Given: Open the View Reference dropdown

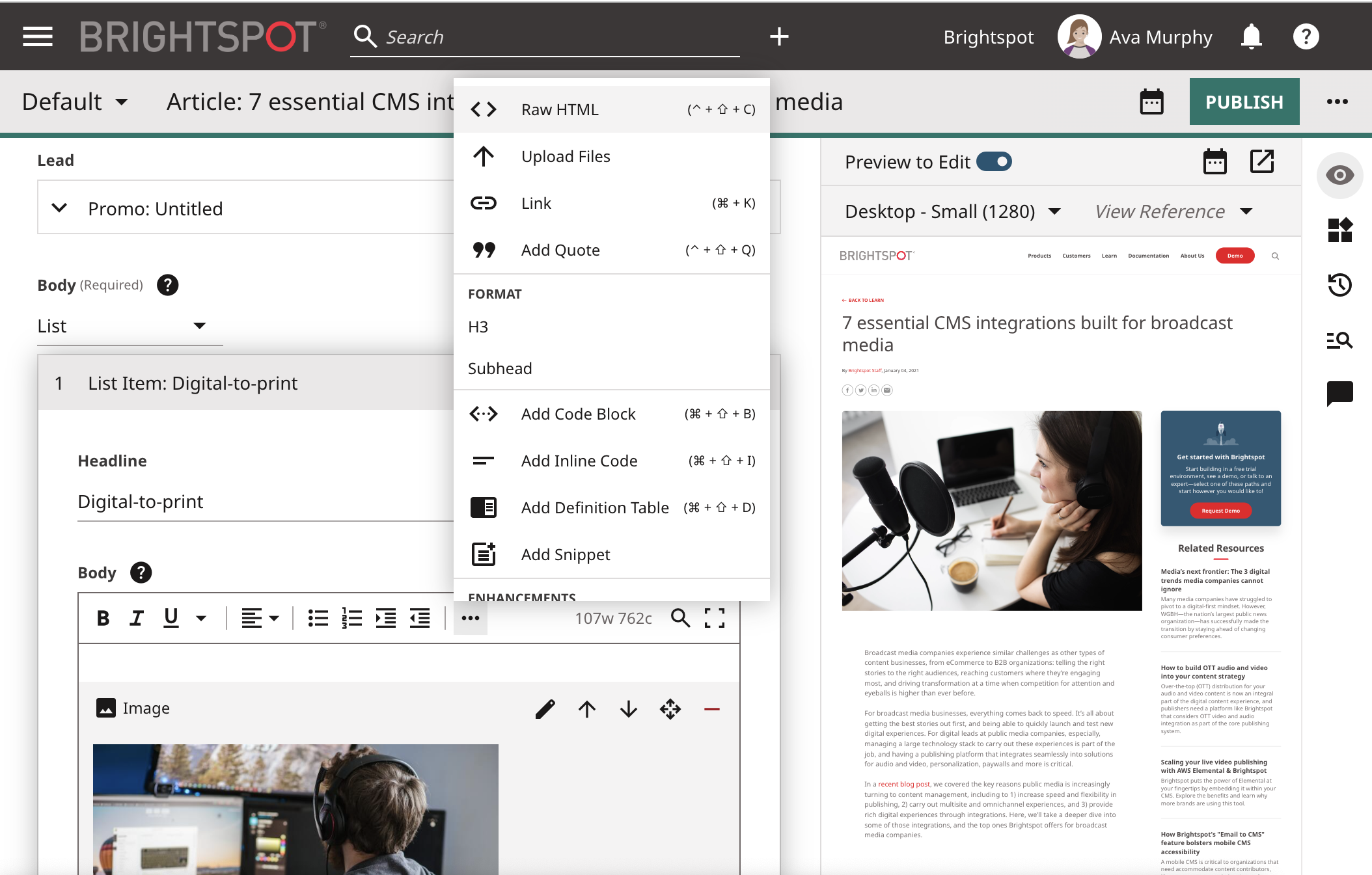Looking at the screenshot, I should [1173, 211].
